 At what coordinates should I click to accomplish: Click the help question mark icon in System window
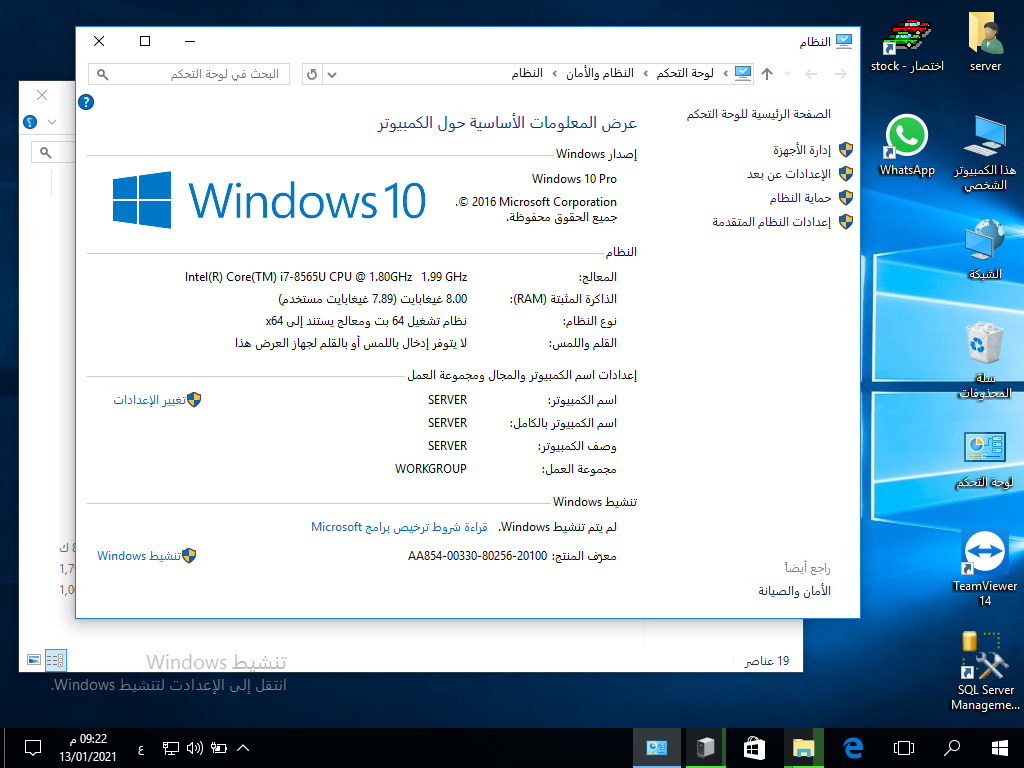(86, 102)
